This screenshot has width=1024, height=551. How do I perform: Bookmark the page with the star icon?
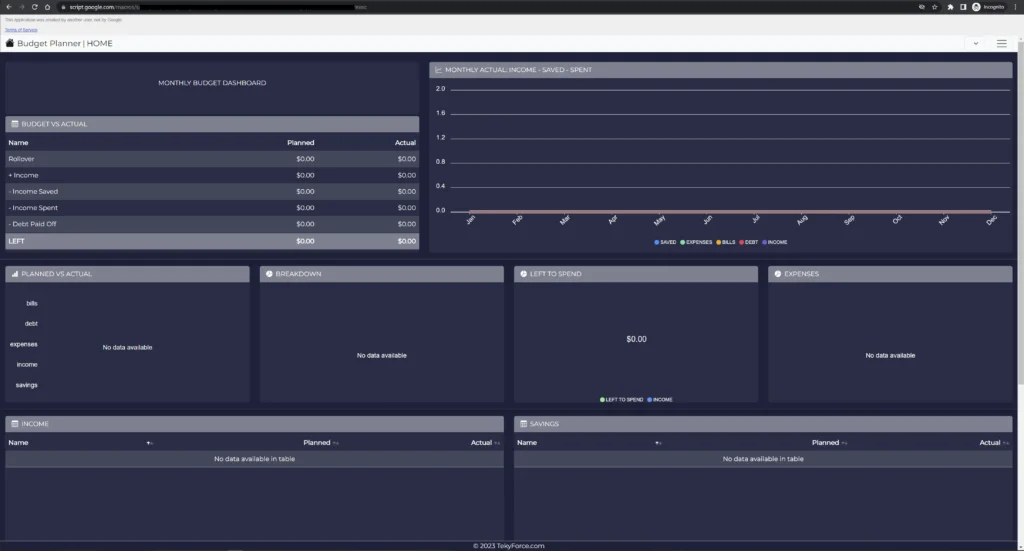pyautogui.click(x=934, y=6)
